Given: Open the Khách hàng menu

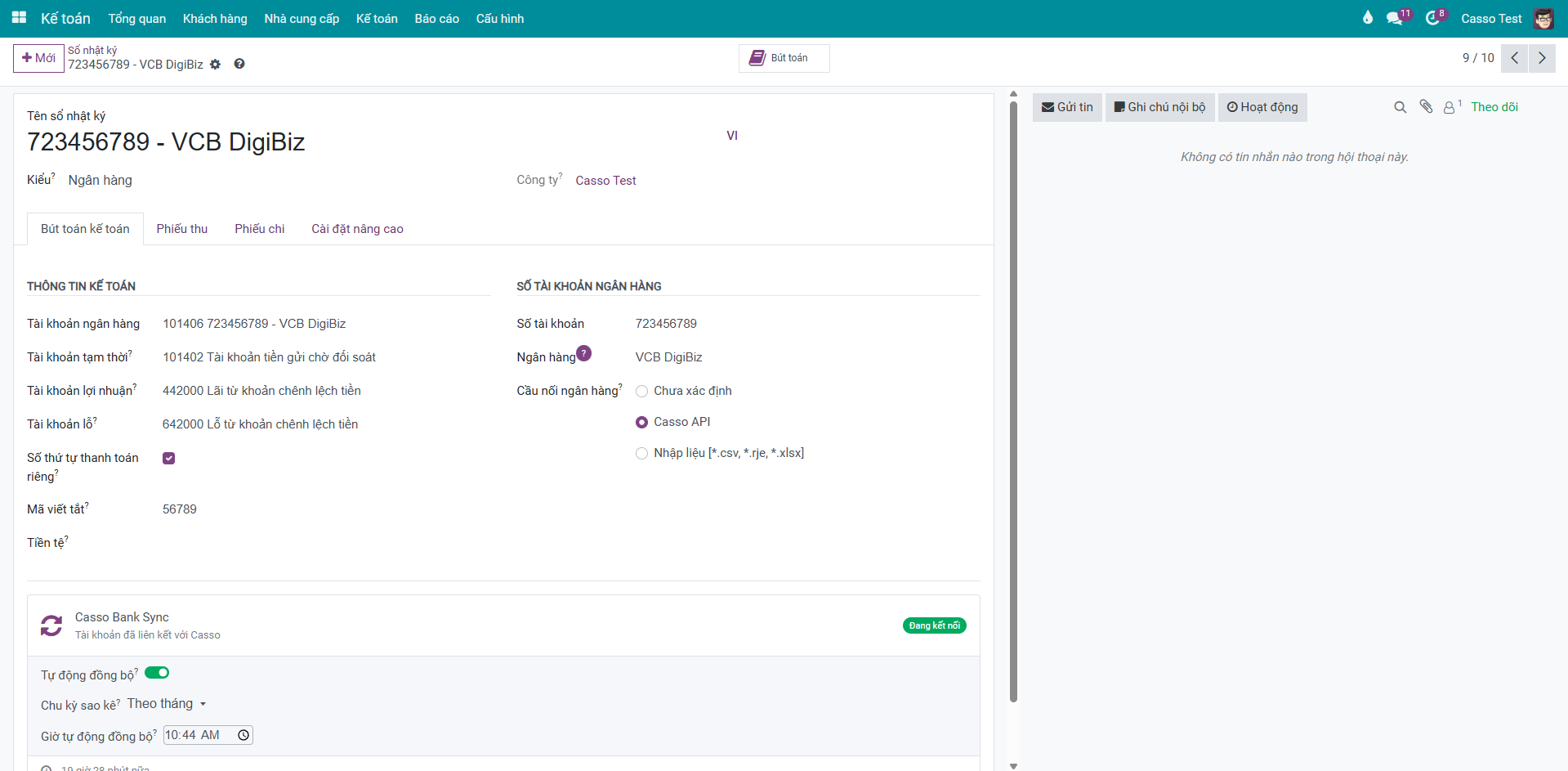Looking at the screenshot, I should [x=215, y=18].
